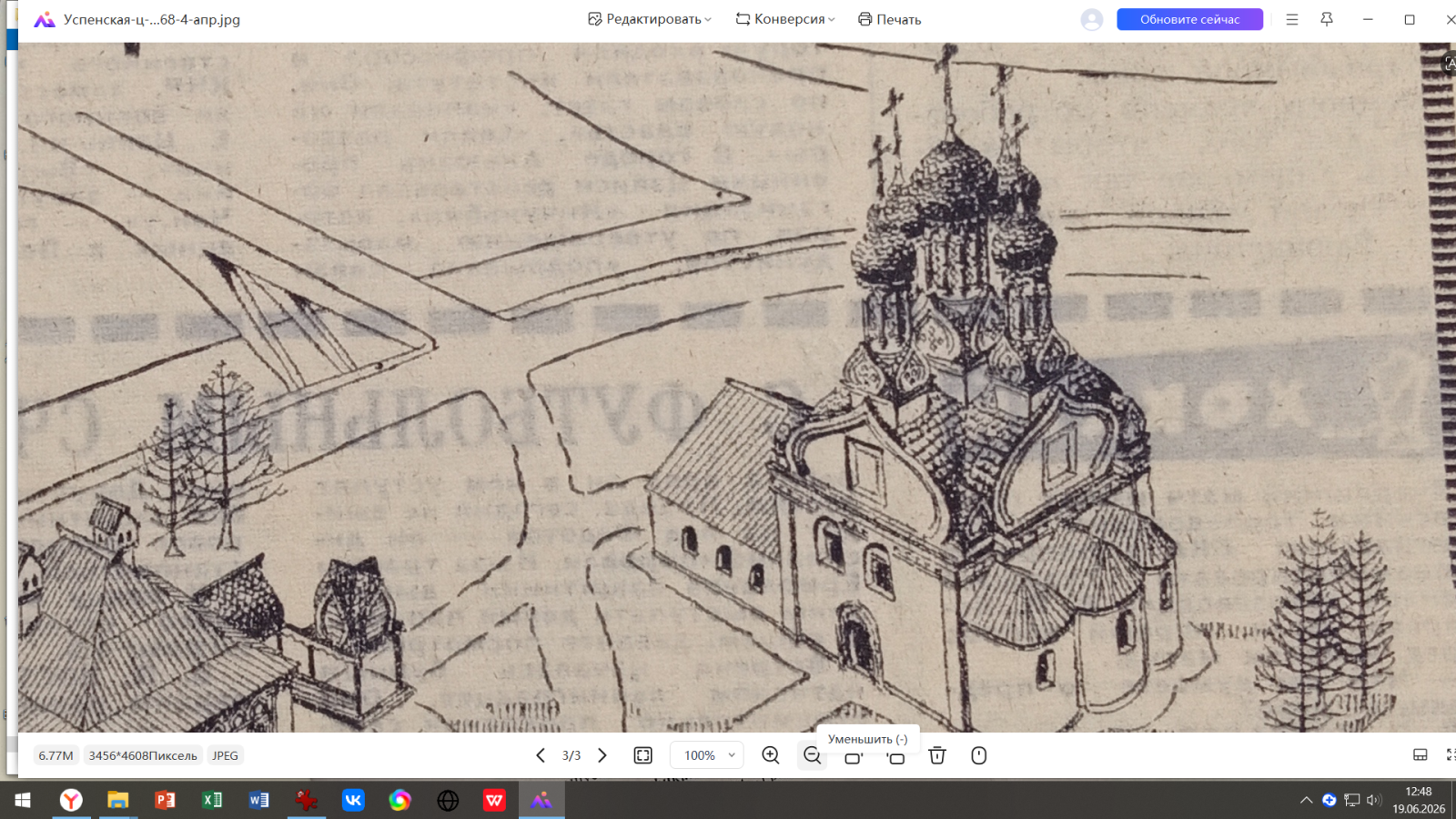This screenshot has height=819, width=1456.
Task: Open WPS Office from taskbar
Action: tap(494, 800)
